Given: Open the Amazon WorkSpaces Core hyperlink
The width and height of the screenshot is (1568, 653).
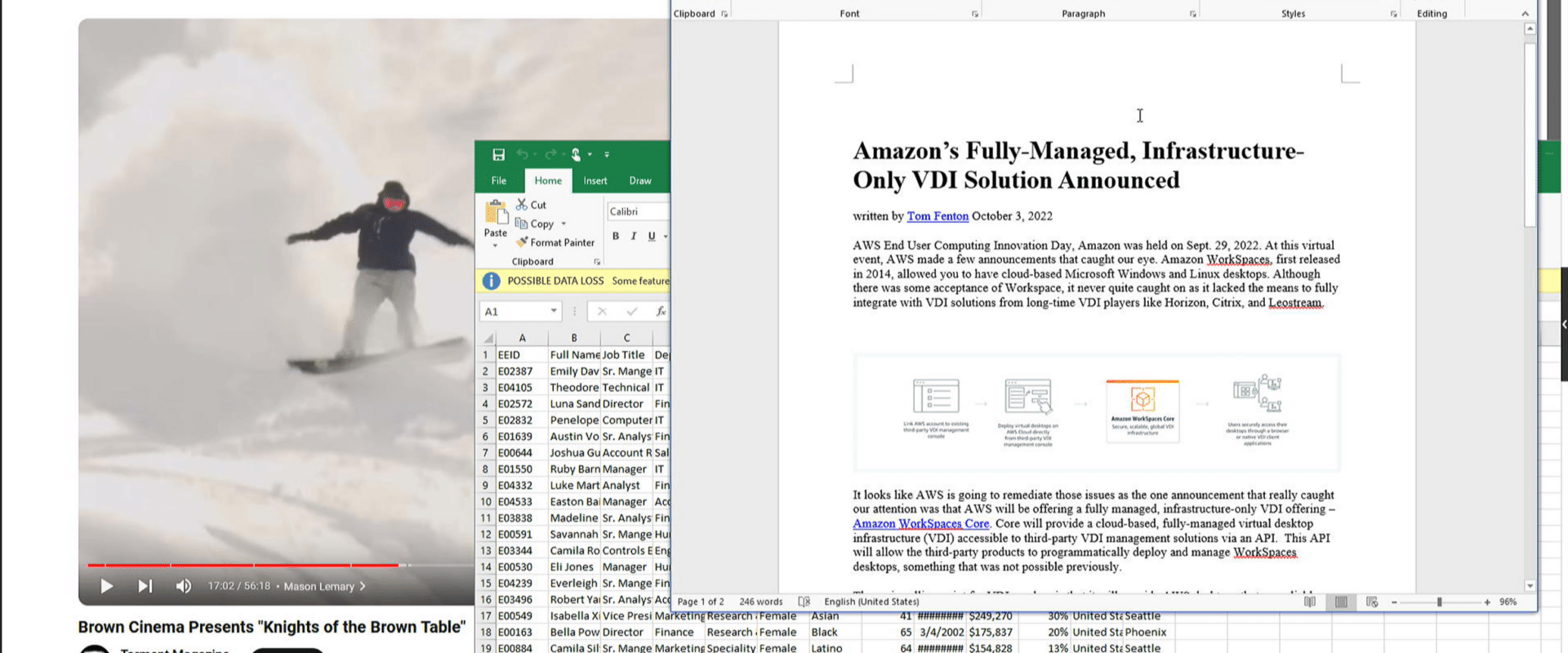Looking at the screenshot, I should 921,524.
